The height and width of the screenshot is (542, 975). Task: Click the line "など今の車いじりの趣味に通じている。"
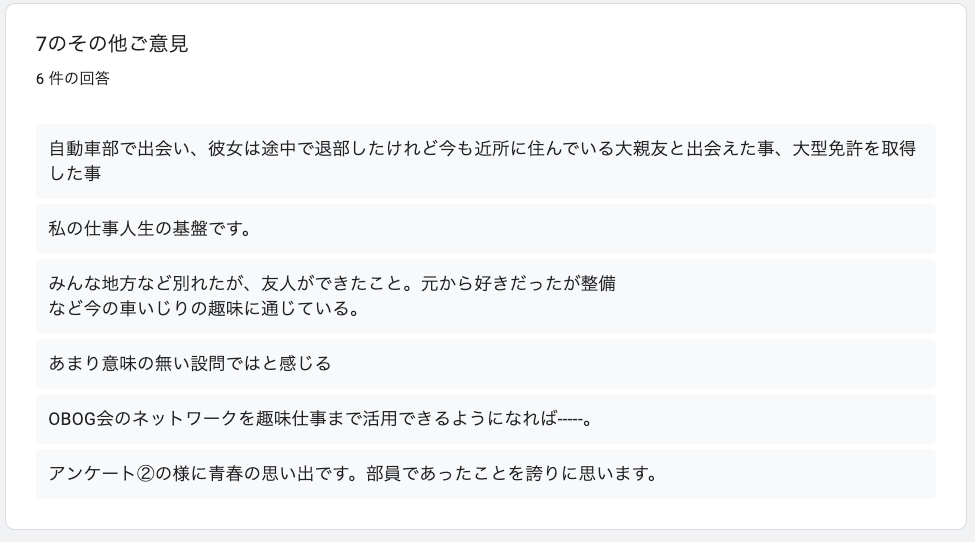204,308
